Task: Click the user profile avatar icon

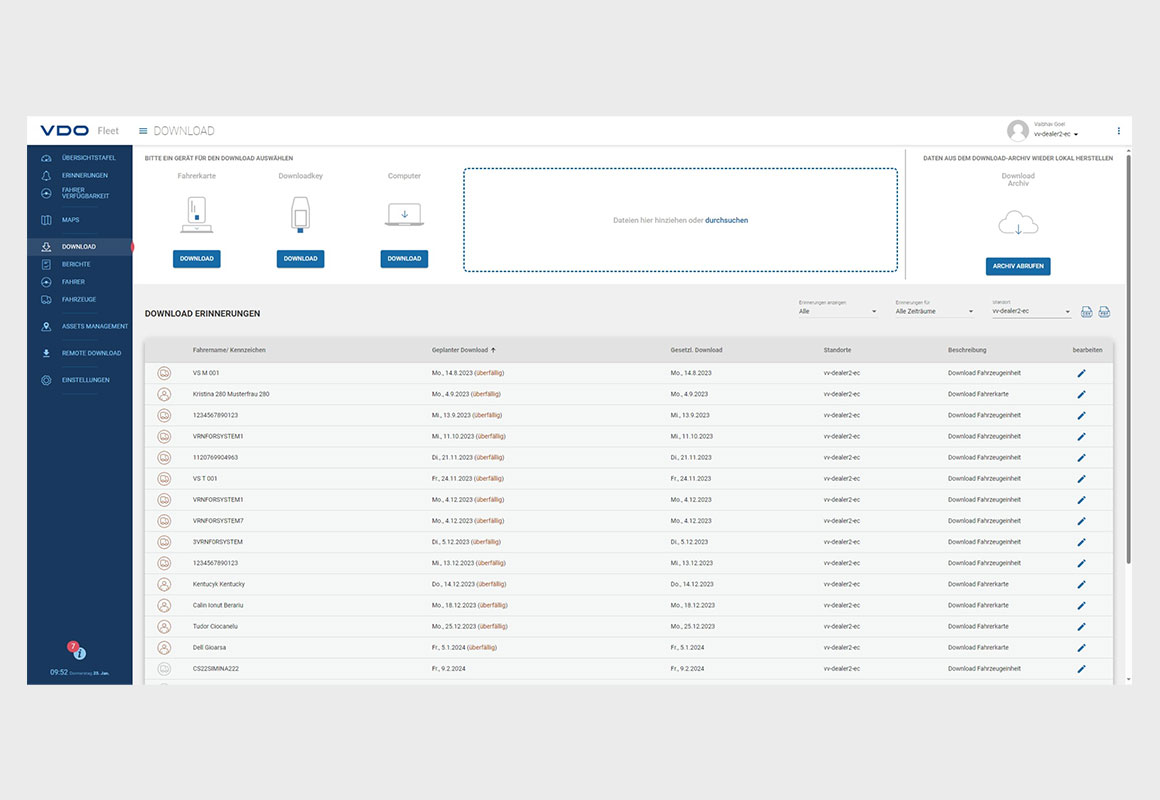Action: 1018,131
